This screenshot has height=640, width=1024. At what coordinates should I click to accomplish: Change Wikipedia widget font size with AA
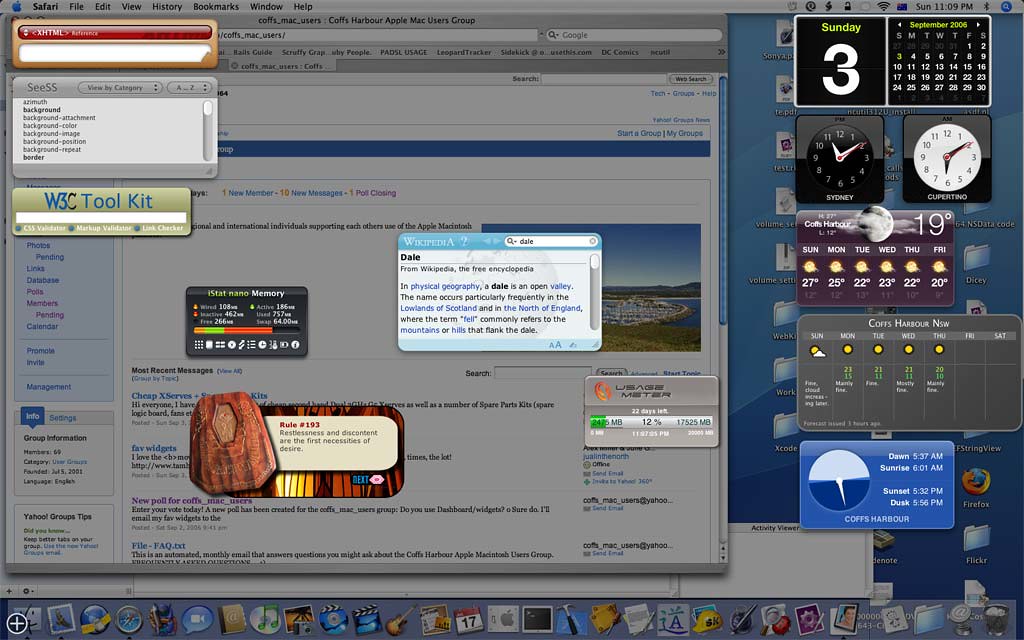554,345
